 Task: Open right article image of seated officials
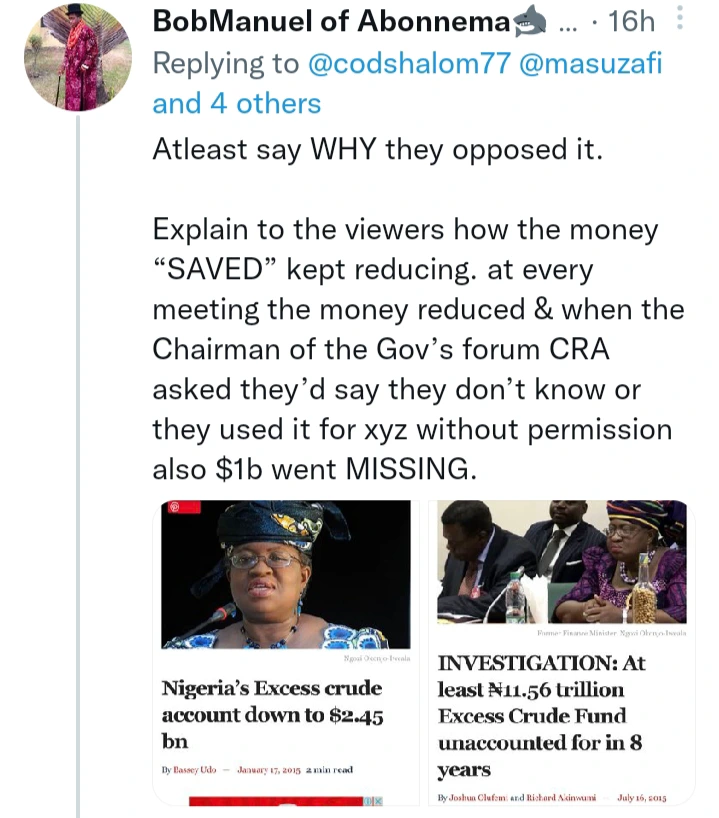562,562
